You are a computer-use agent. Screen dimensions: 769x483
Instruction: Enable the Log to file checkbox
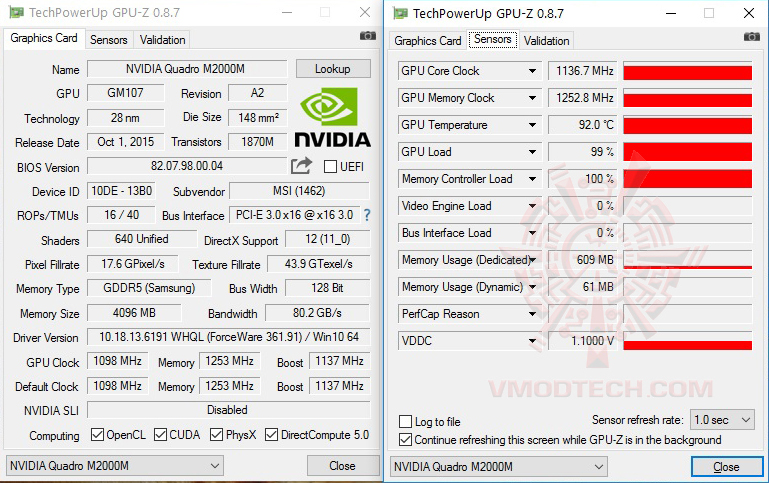(406, 422)
